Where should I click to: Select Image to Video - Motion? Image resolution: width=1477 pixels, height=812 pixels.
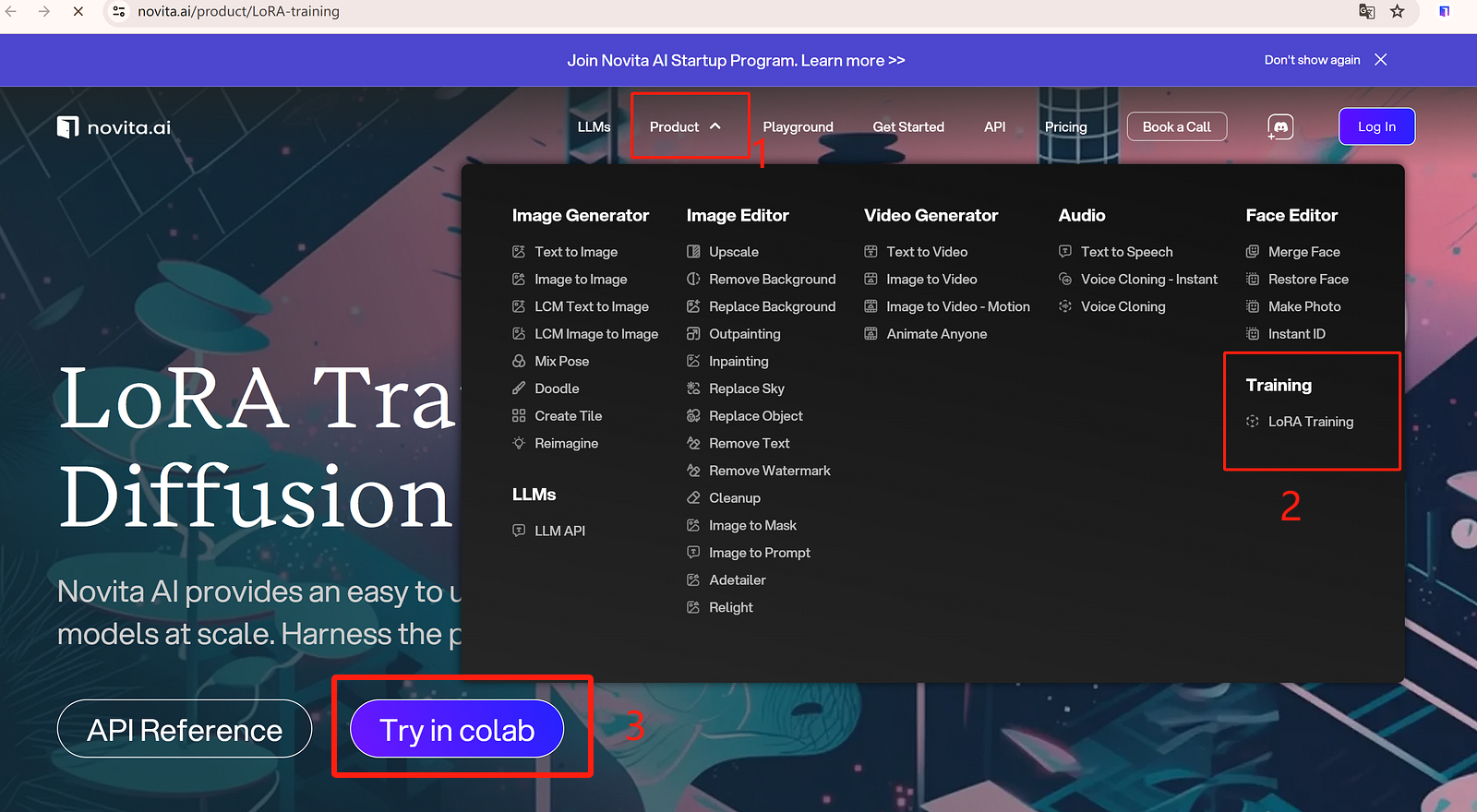coord(958,306)
